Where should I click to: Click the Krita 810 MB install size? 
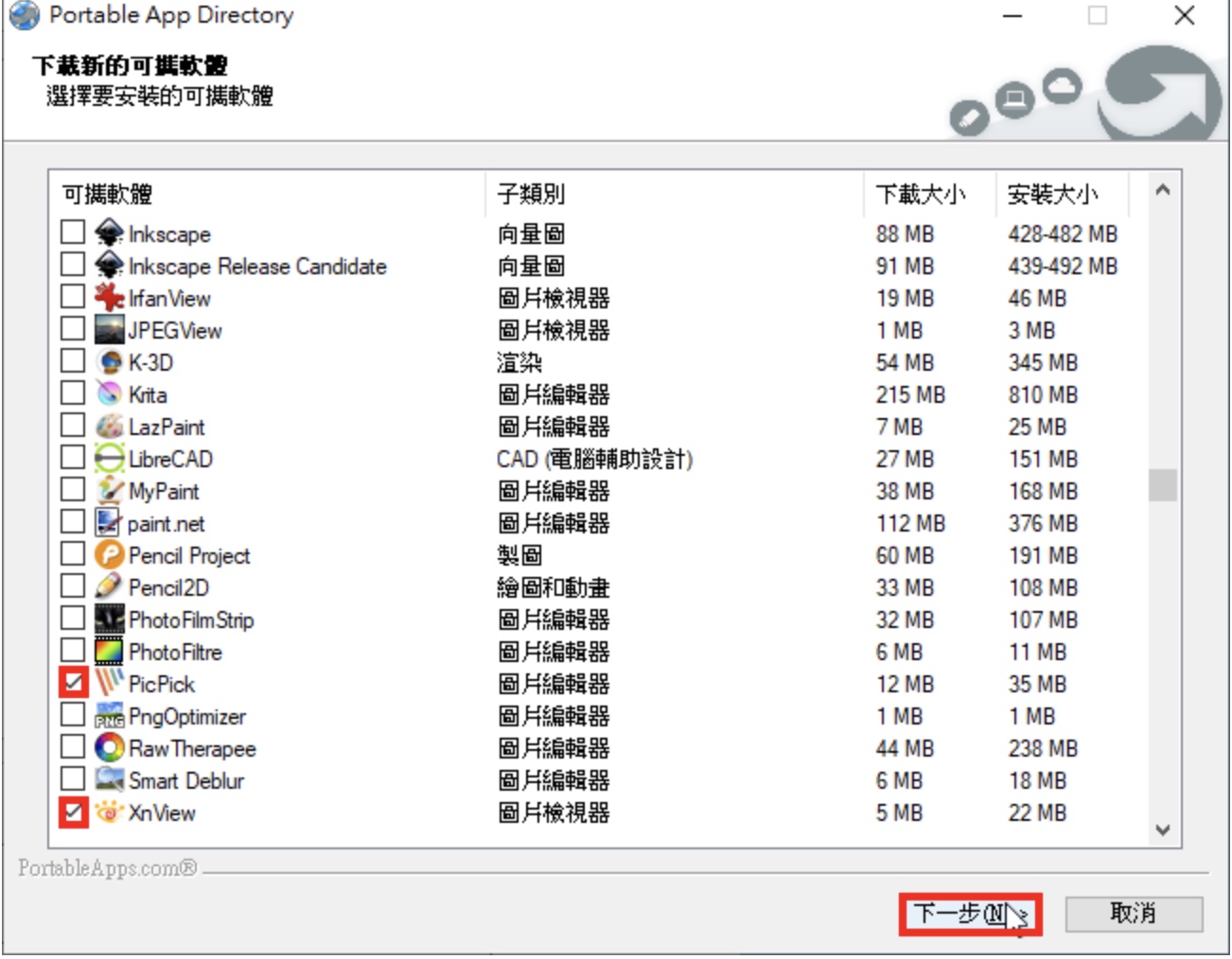[x=1043, y=394]
